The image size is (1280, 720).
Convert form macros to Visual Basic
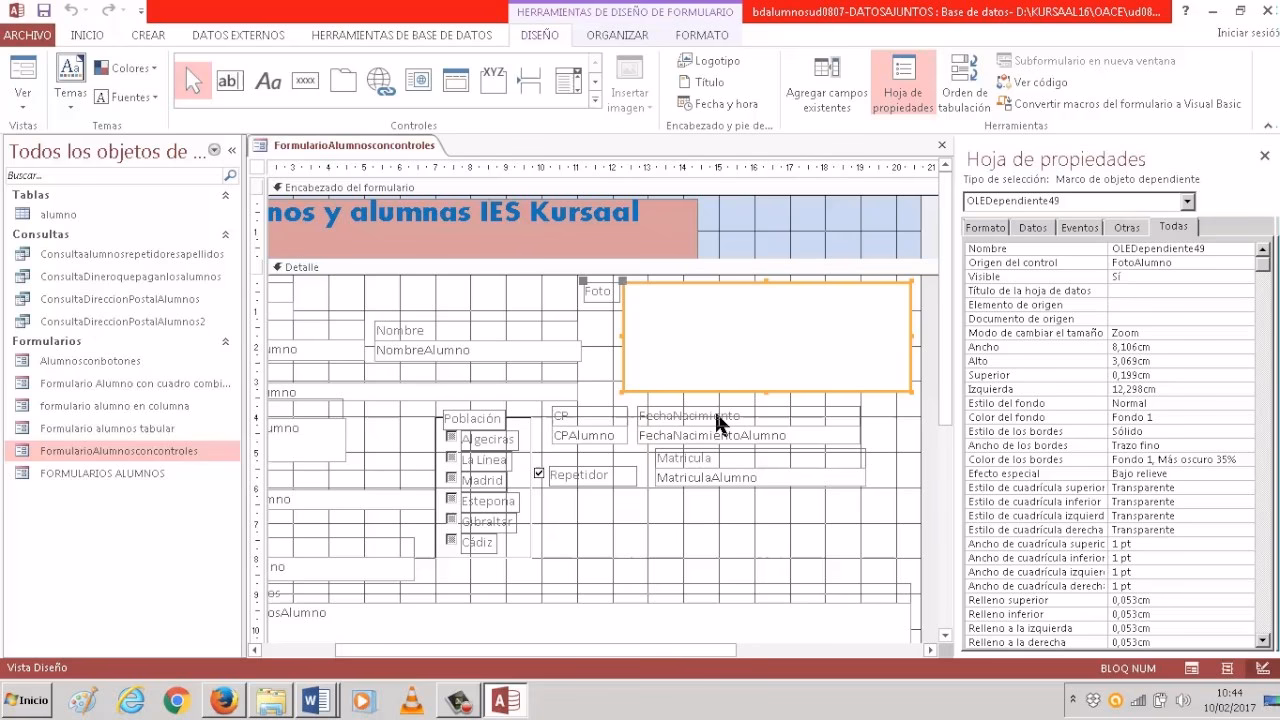(x=1119, y=104)
